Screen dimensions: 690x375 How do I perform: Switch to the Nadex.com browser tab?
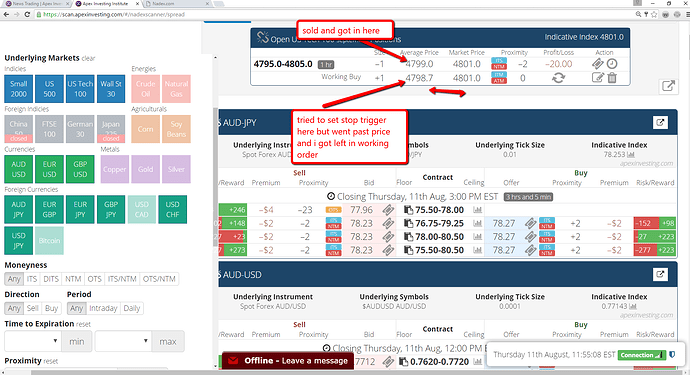point(176,4)
